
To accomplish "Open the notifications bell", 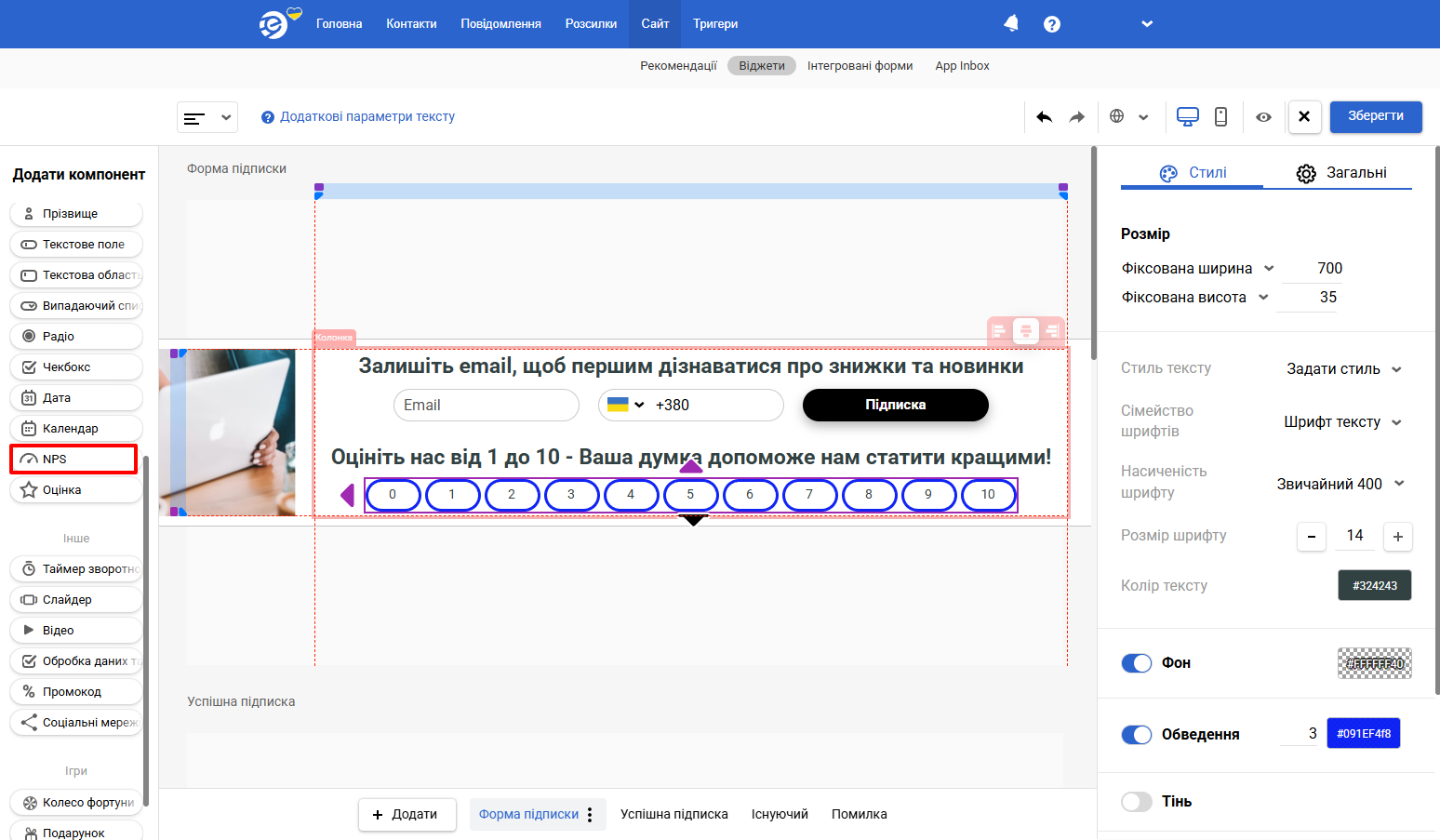I will coord(1011,23).
